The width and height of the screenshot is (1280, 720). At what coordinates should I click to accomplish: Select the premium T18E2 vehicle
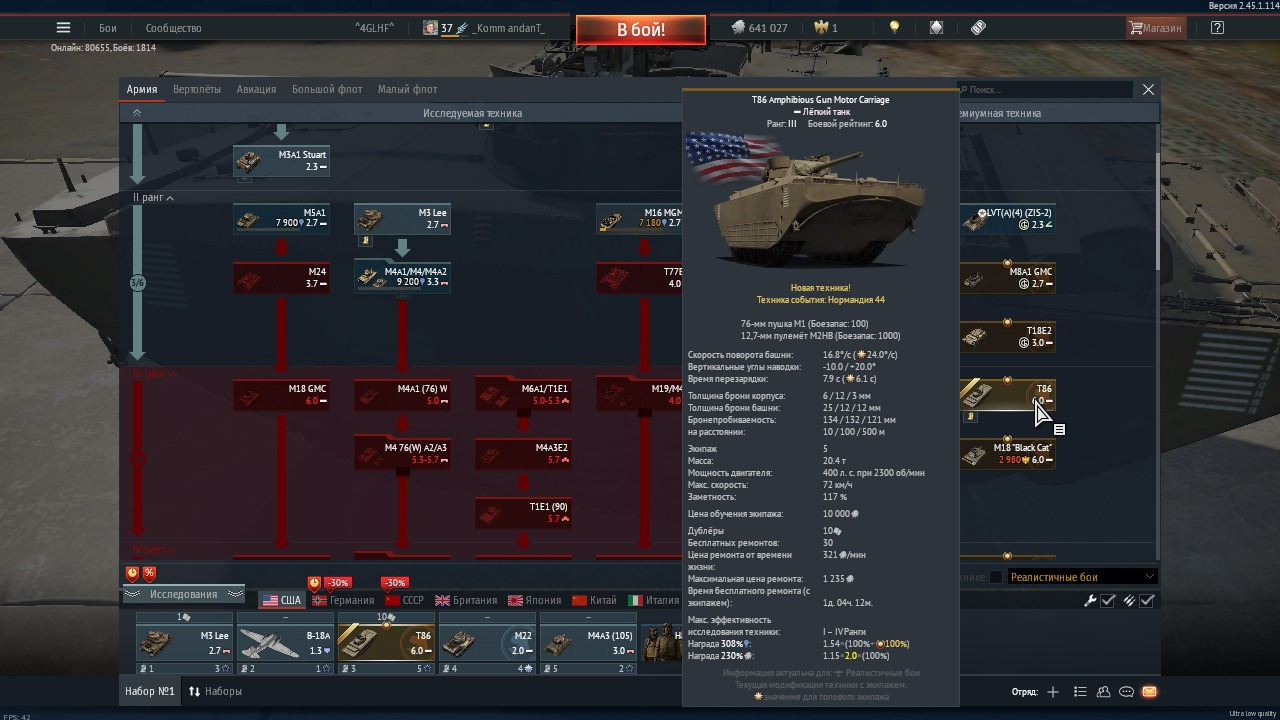[1007, 337]
